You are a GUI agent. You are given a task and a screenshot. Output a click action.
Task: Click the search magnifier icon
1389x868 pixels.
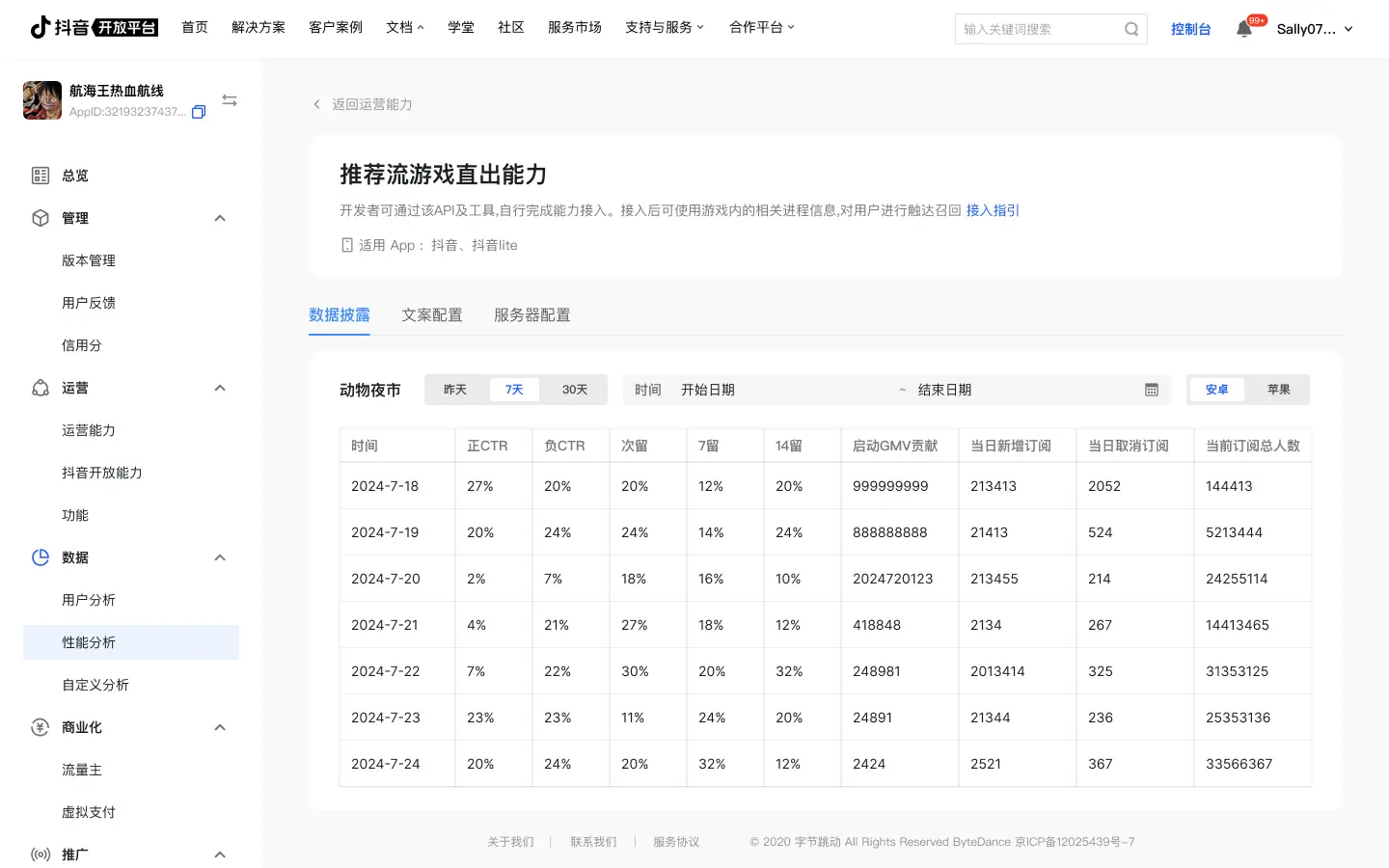(1131, 29)
